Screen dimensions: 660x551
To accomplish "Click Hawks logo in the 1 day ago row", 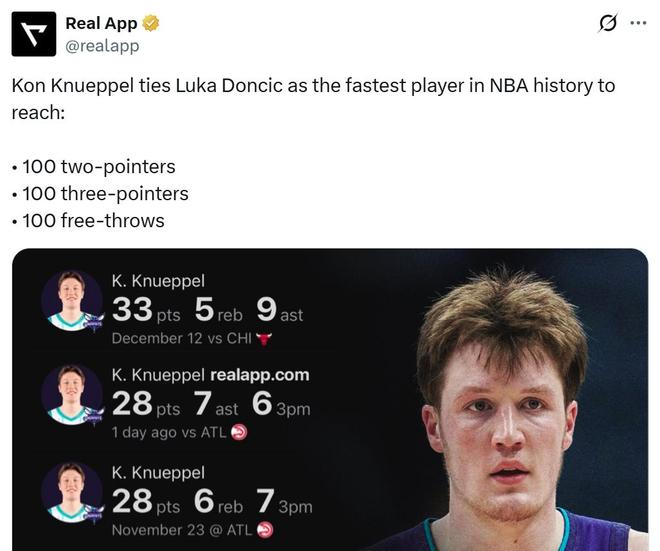I will tap(239, 432).
